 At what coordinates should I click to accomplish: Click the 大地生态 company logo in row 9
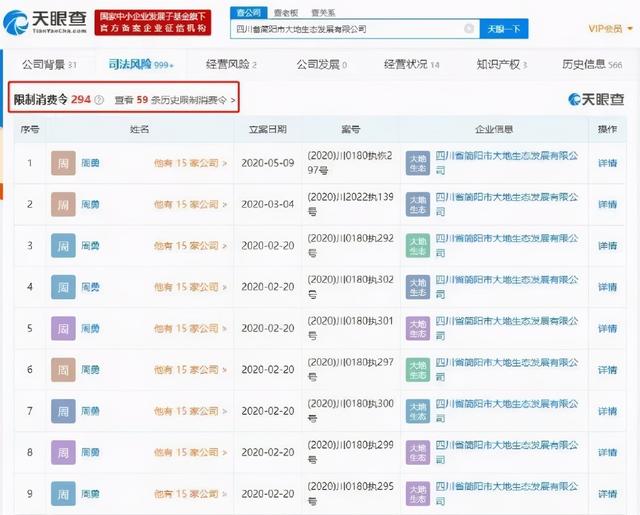418,494
